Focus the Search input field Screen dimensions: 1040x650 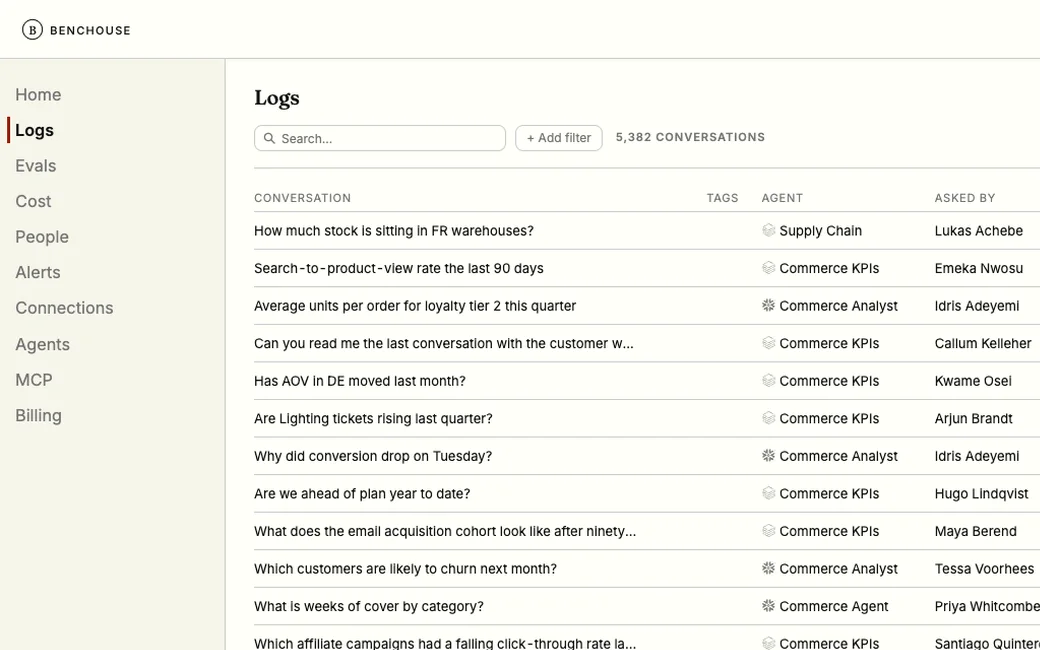pos(379,138)
